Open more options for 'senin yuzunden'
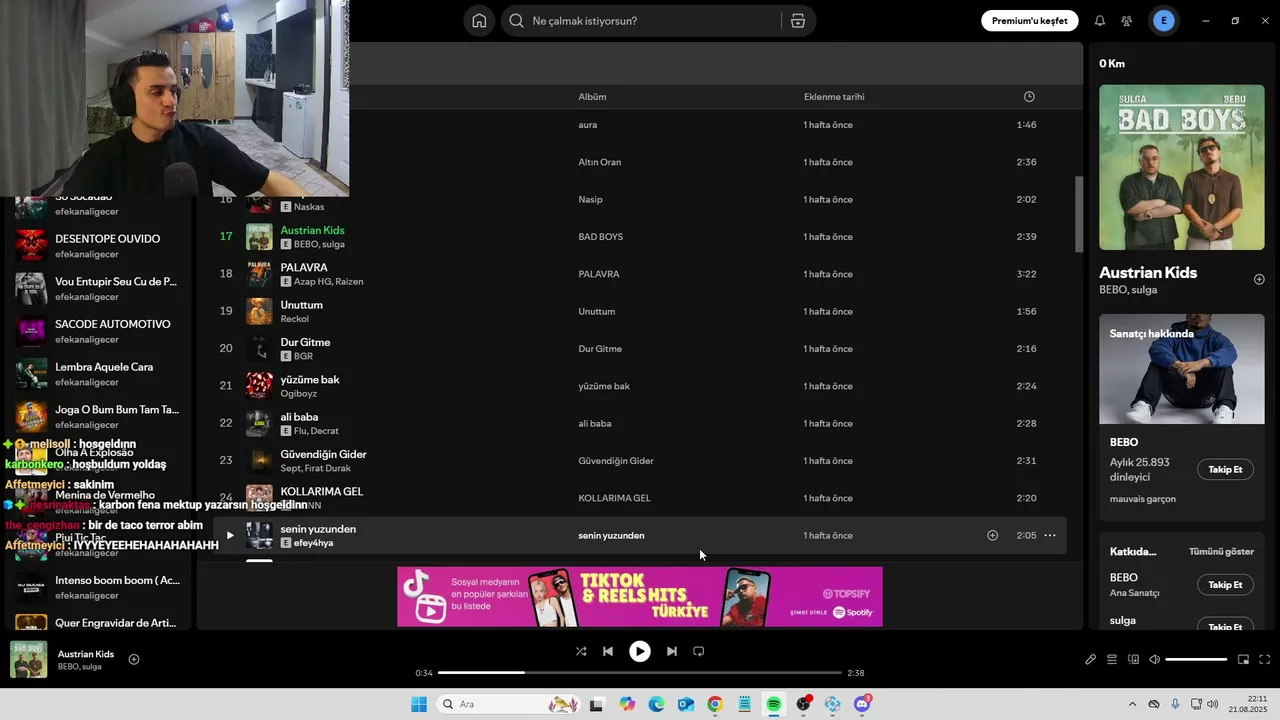 (1049, 536)
